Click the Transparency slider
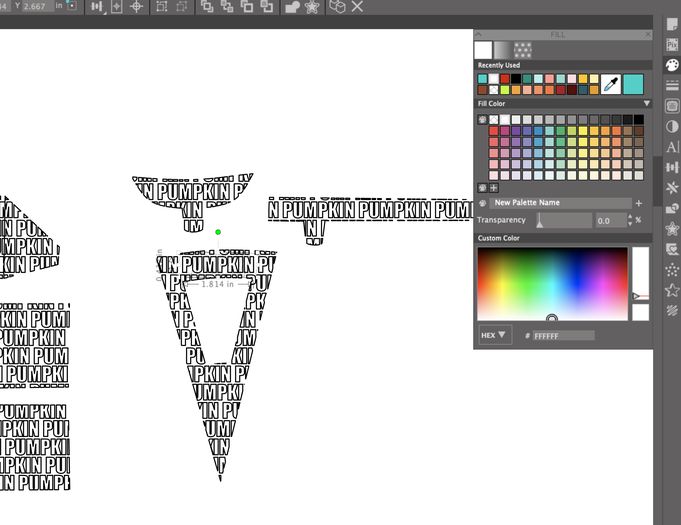The image size is (681, 525). pos(565,220)
